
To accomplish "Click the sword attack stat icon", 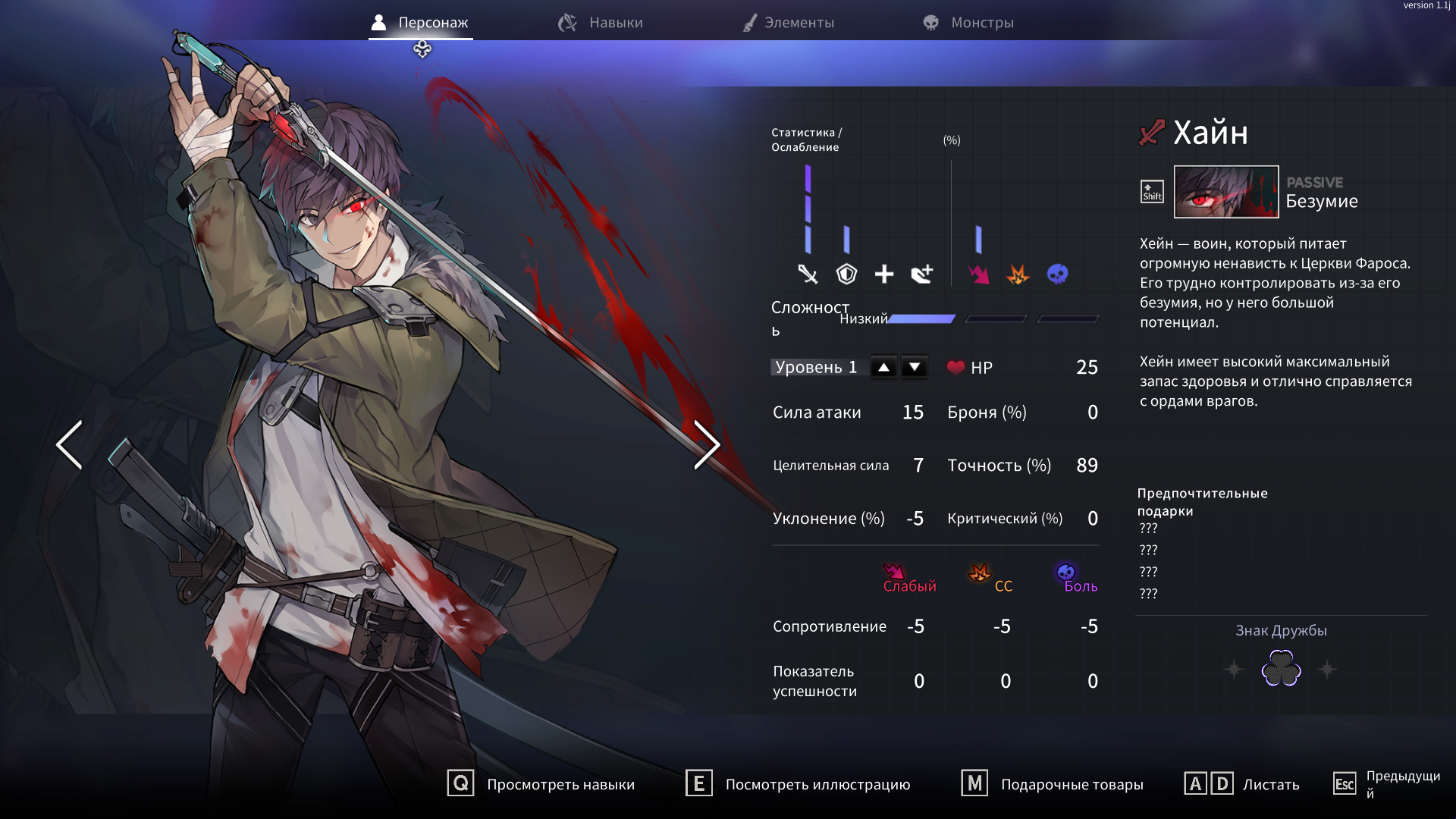I will [808, 274].
